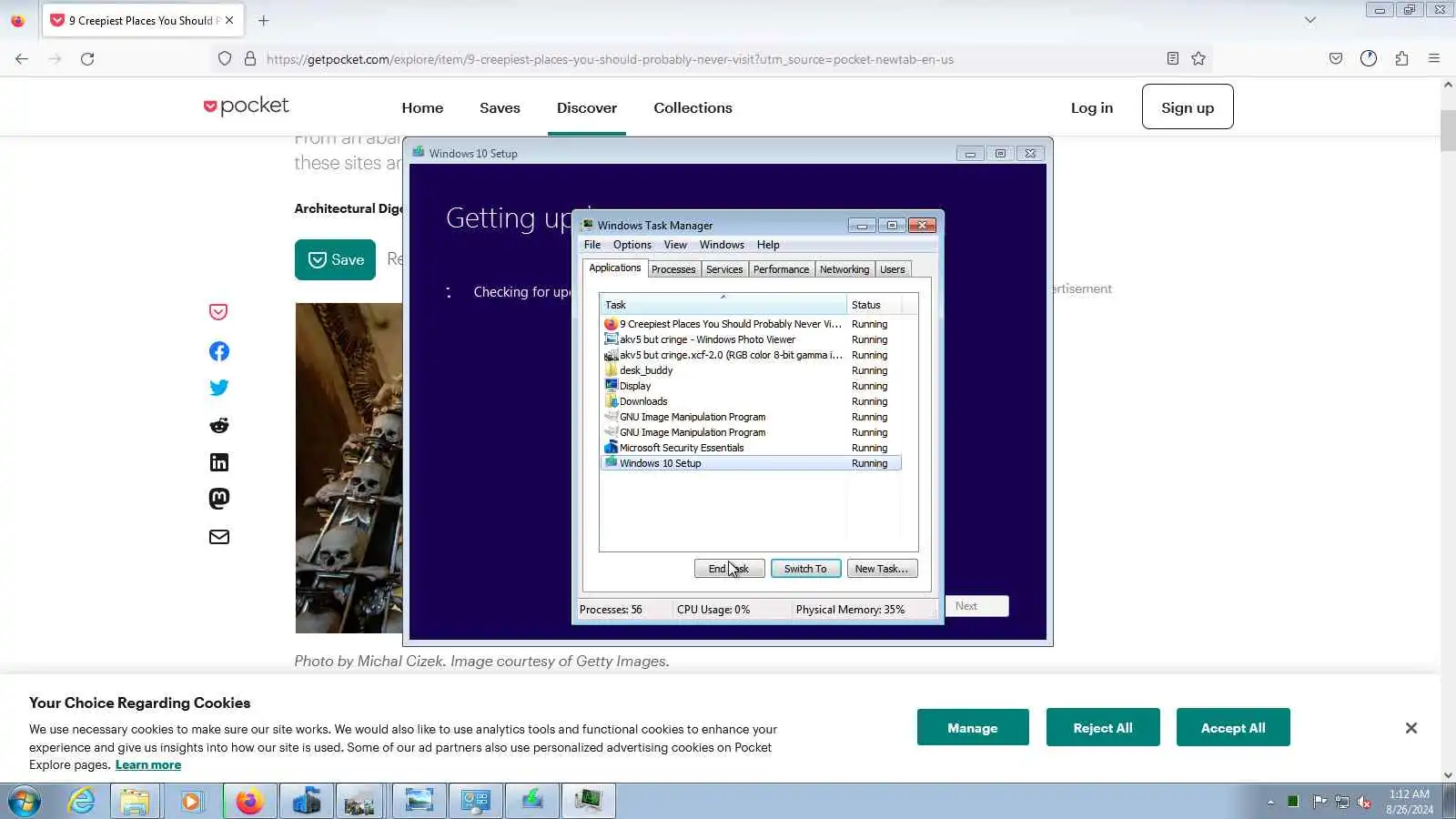Screen dimensions: 1456x819
Task: Sort applications by the Task column header
Action: pos(723,305)
